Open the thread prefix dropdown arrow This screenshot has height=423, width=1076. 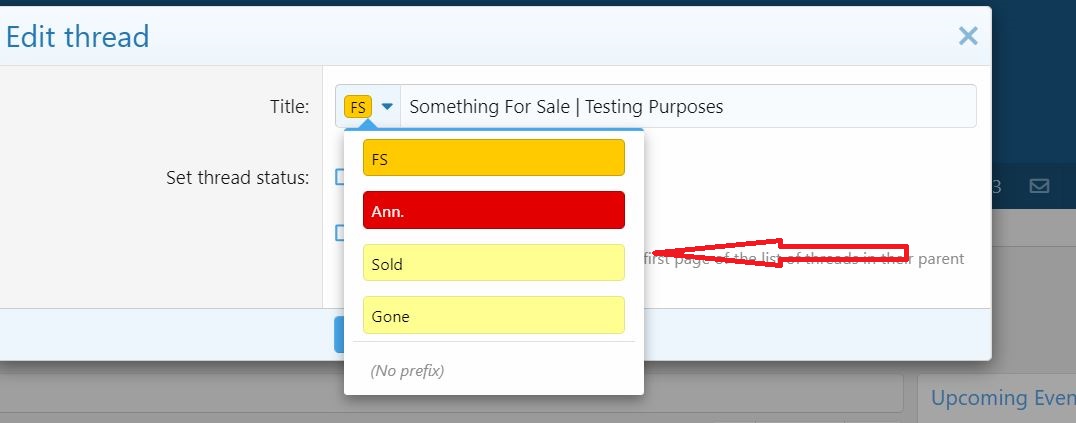[x=387, y=107]
